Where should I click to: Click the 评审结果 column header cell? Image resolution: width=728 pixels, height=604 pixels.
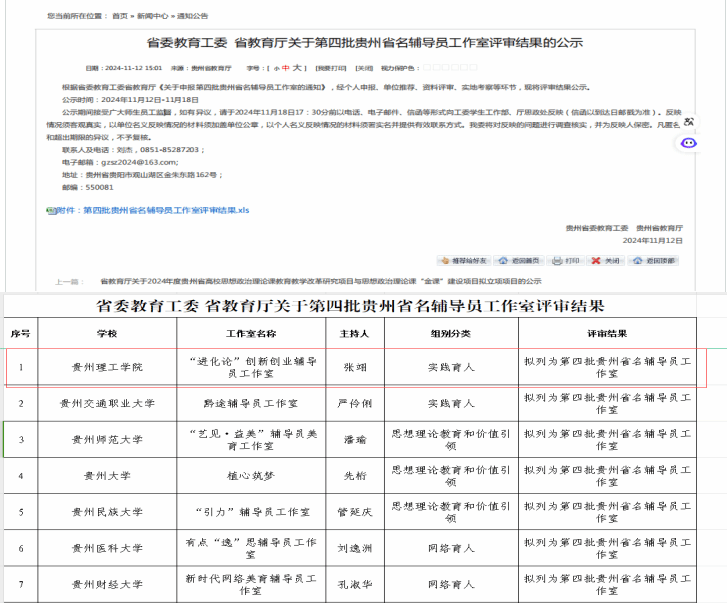click(x=606, y=333)
